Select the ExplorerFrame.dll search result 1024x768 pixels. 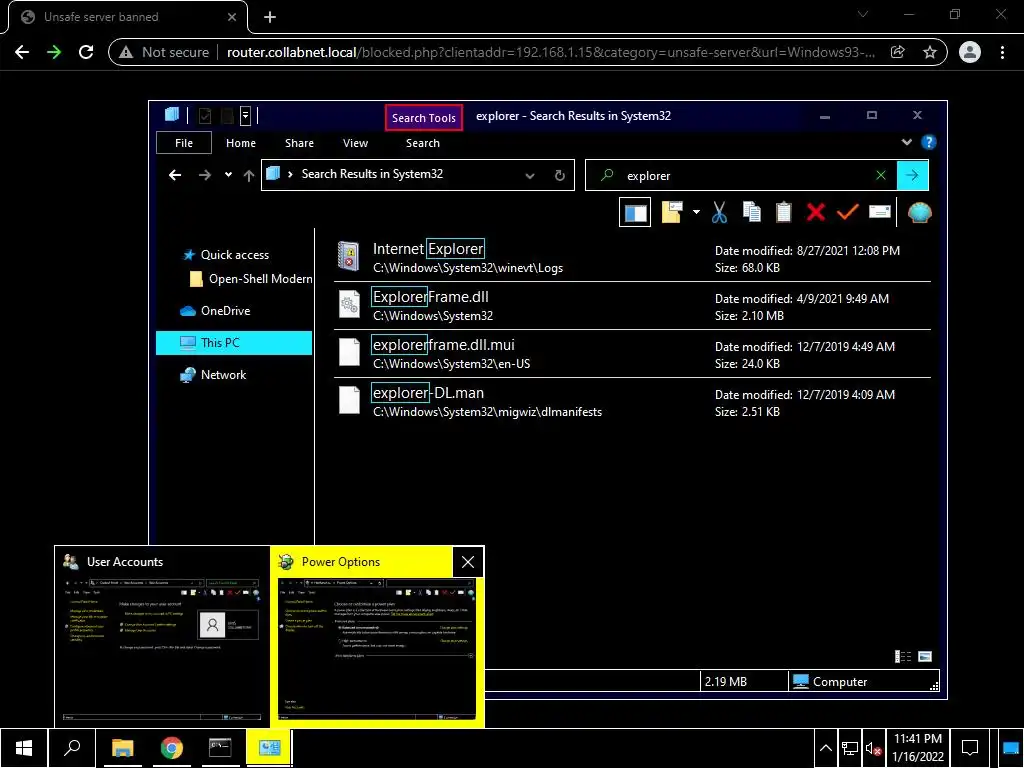[632, 306]
